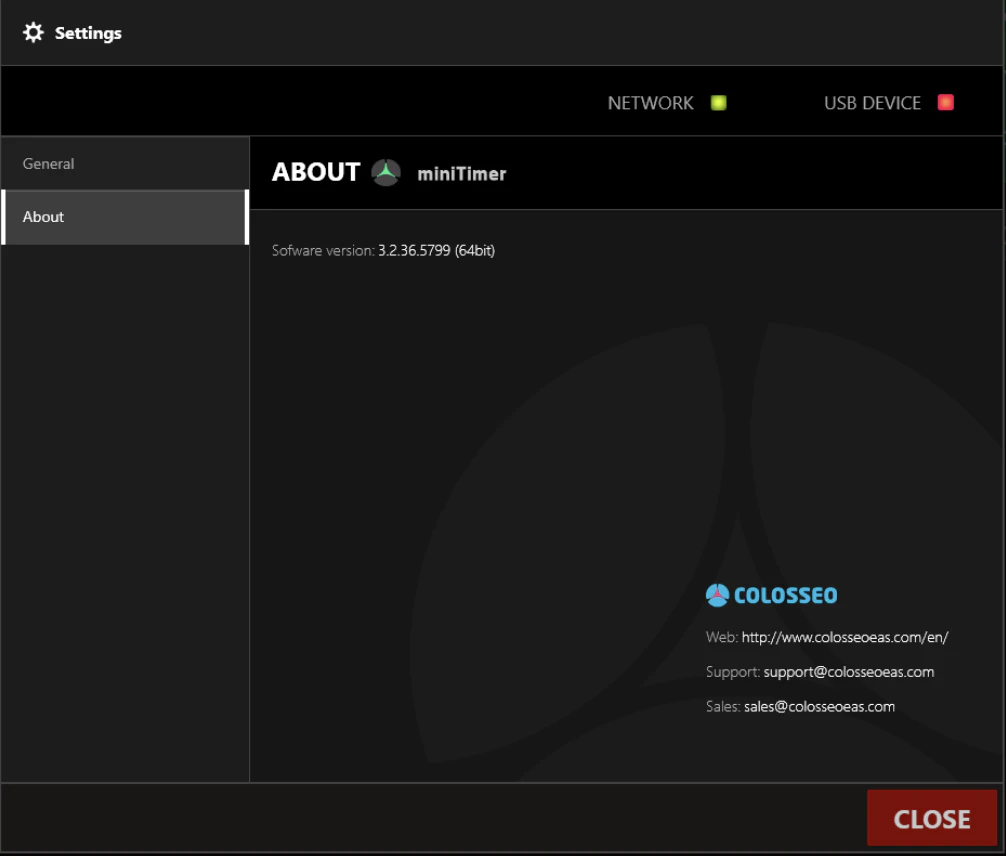This screenshot has width=1006, height=860.
Task: Click the red USB DEVICE status indicator
Action: coord(945,103)
